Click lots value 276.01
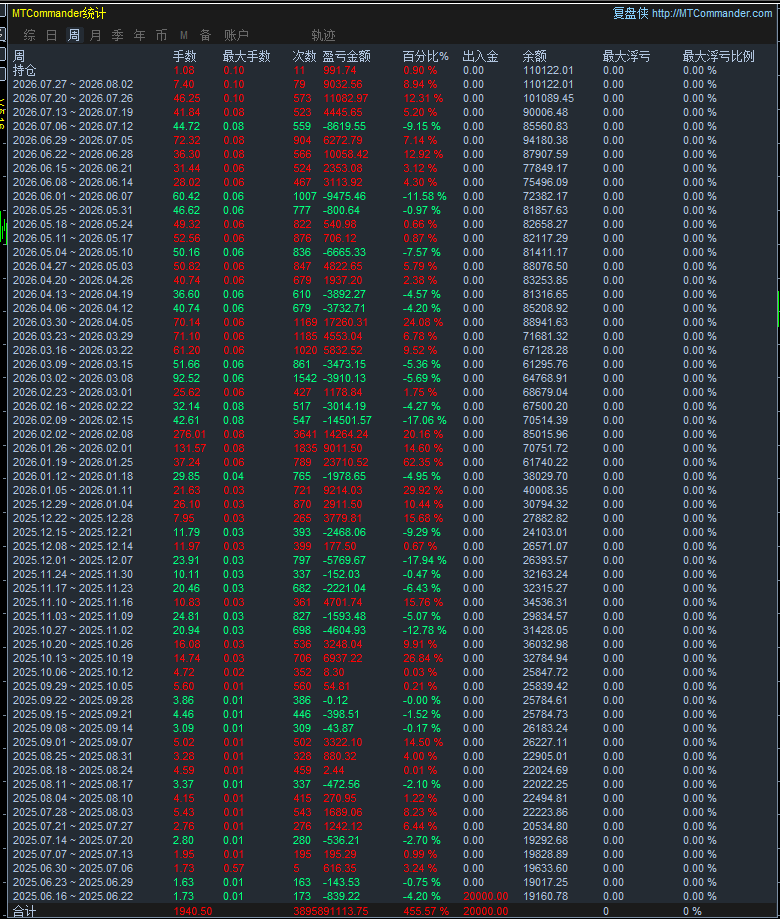The height and width of the screenshot is (919, 780). click(x=190, y=434)
